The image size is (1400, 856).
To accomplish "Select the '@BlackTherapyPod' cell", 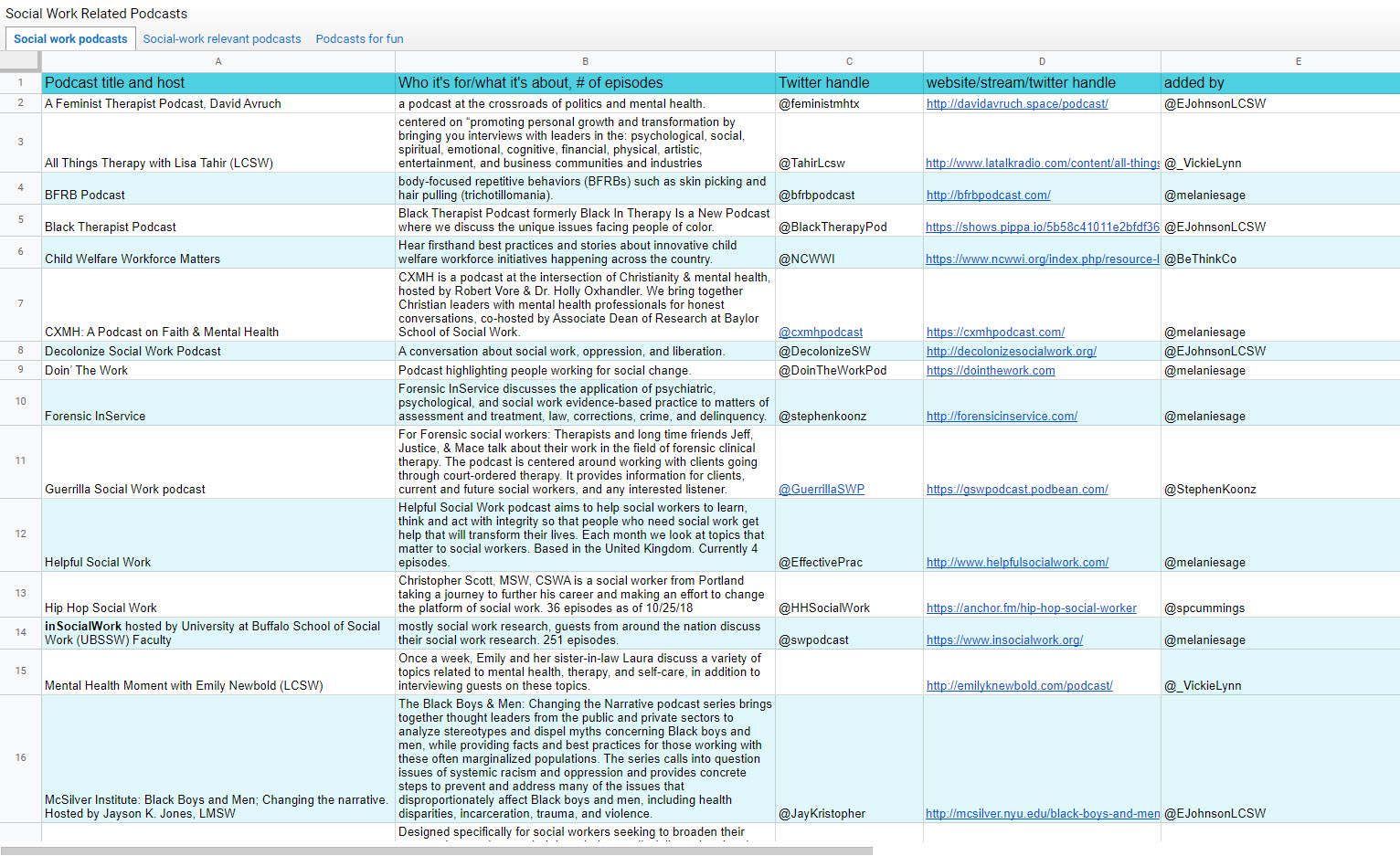I will (x=849, y=220).
